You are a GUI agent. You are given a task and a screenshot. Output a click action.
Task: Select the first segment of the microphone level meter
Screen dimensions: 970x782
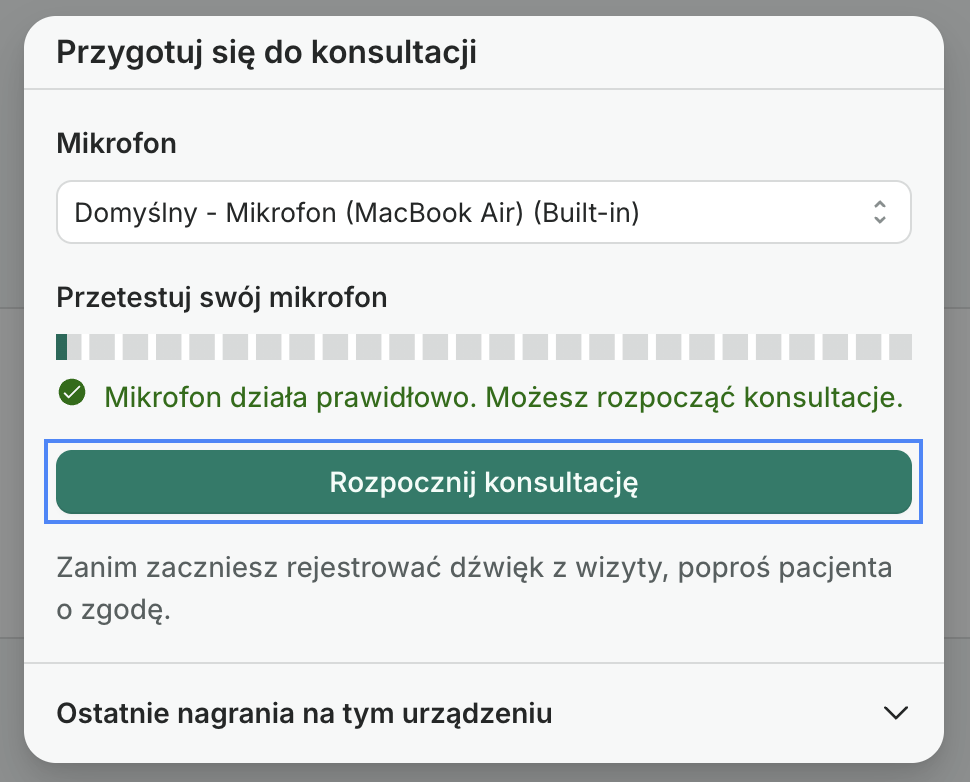tap(64, 346)
